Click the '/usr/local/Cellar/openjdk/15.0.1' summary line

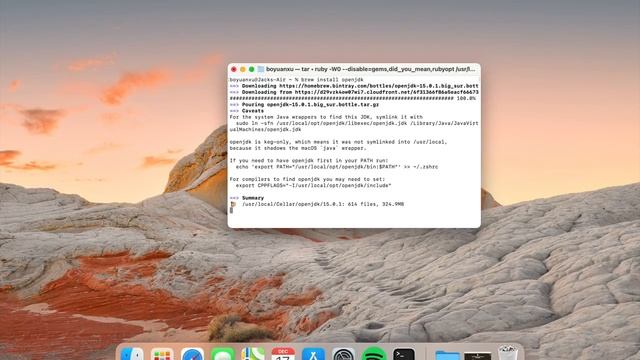(x=317, y=204)
